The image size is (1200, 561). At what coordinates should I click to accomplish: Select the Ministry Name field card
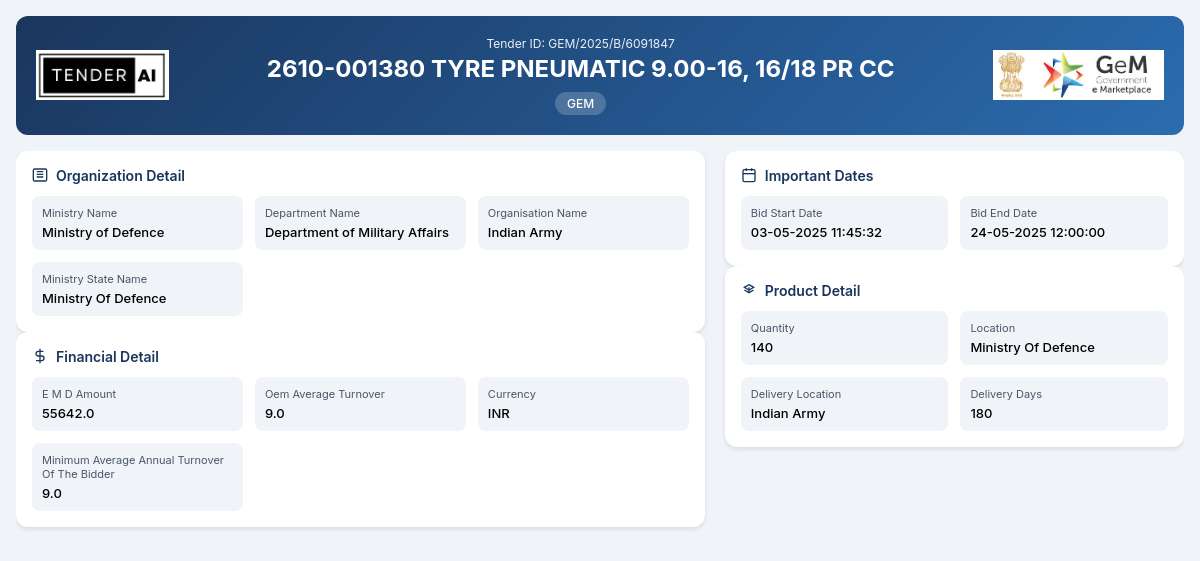[137, 223]
